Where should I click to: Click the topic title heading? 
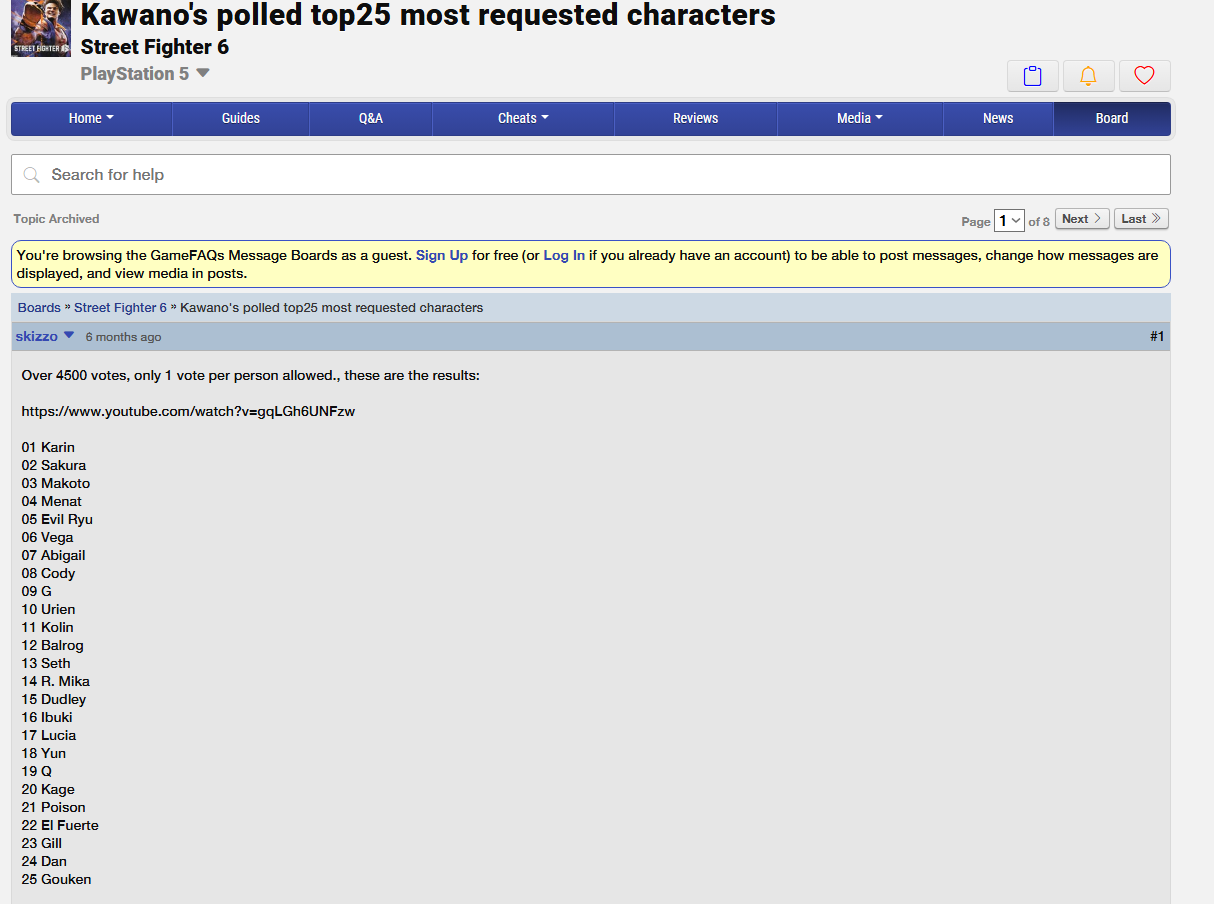(x=428, y=15)
